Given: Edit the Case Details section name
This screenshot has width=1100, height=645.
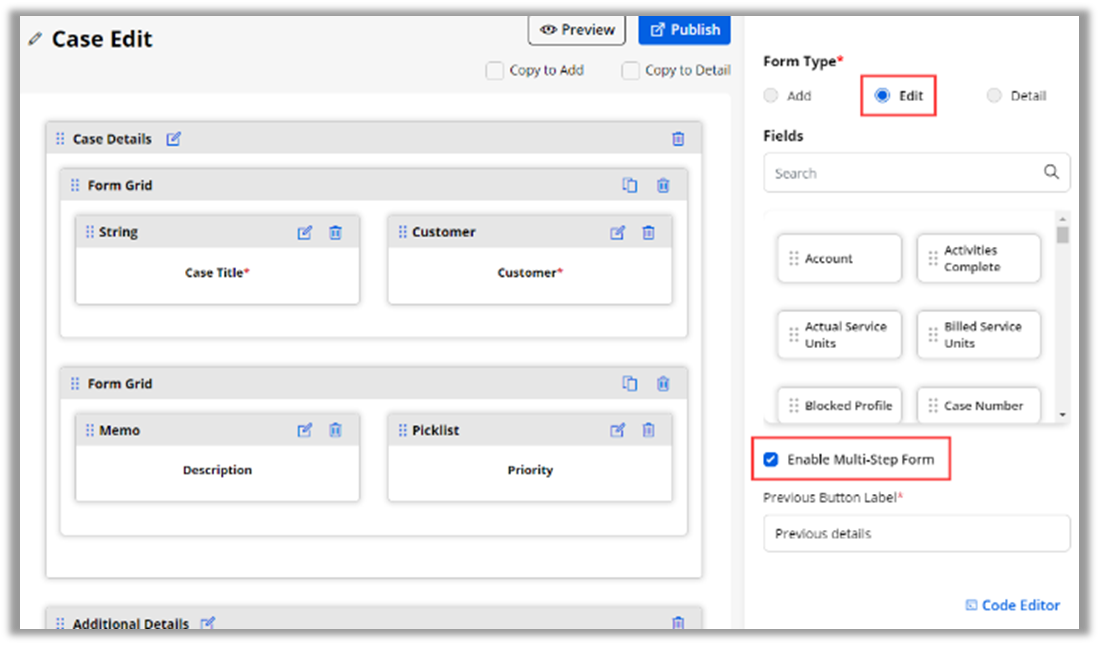Looking at the screenshot, I should pyautogui.click(x=174, y=139).
